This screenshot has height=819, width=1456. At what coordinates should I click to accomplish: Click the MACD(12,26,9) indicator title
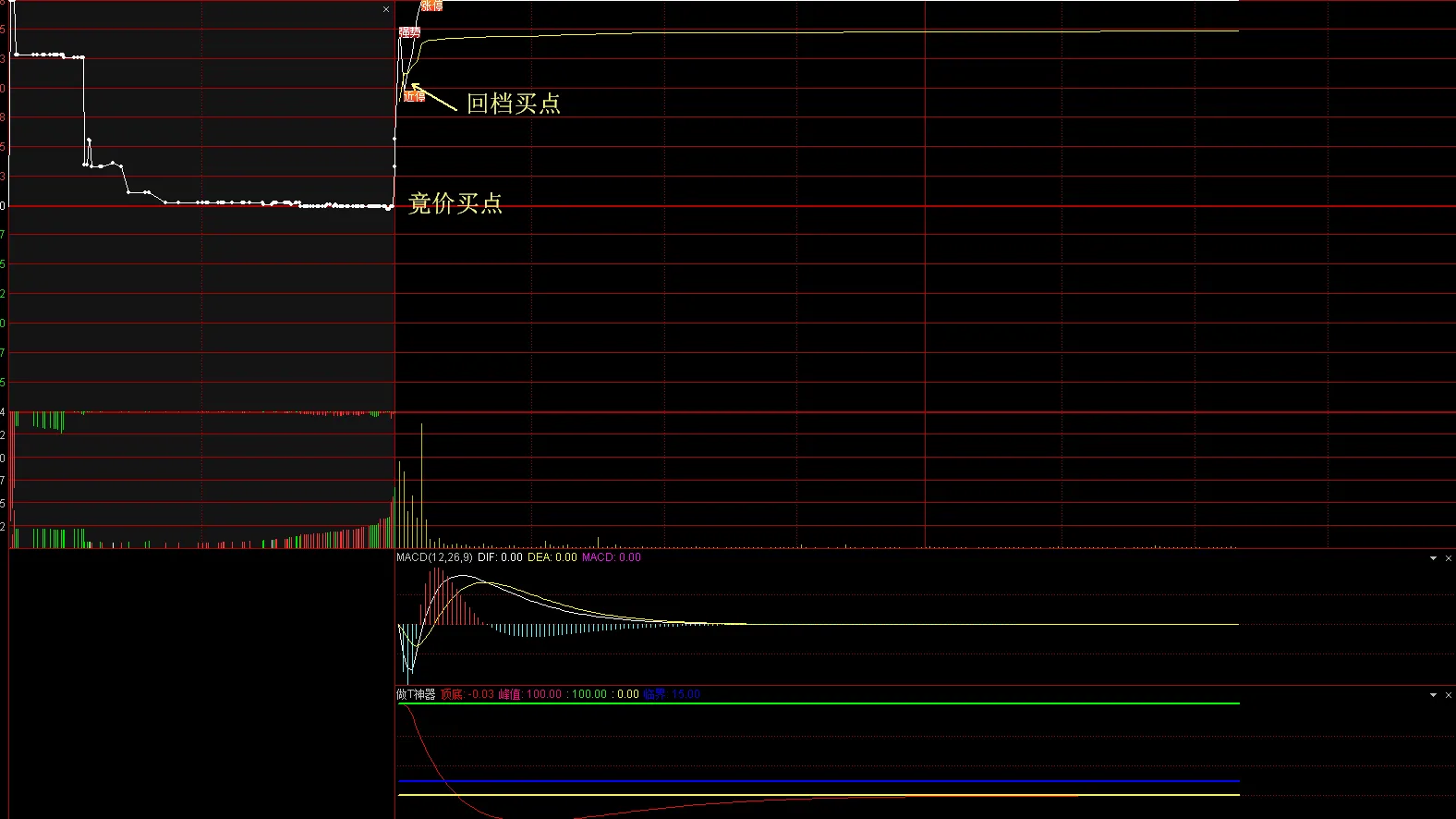tap(434, 557)
